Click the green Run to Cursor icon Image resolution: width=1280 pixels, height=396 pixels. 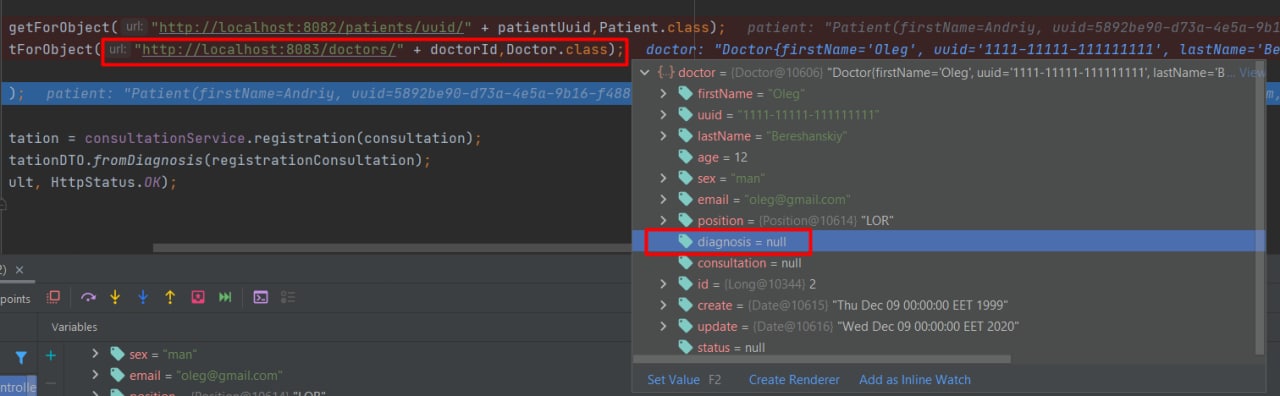225,297
